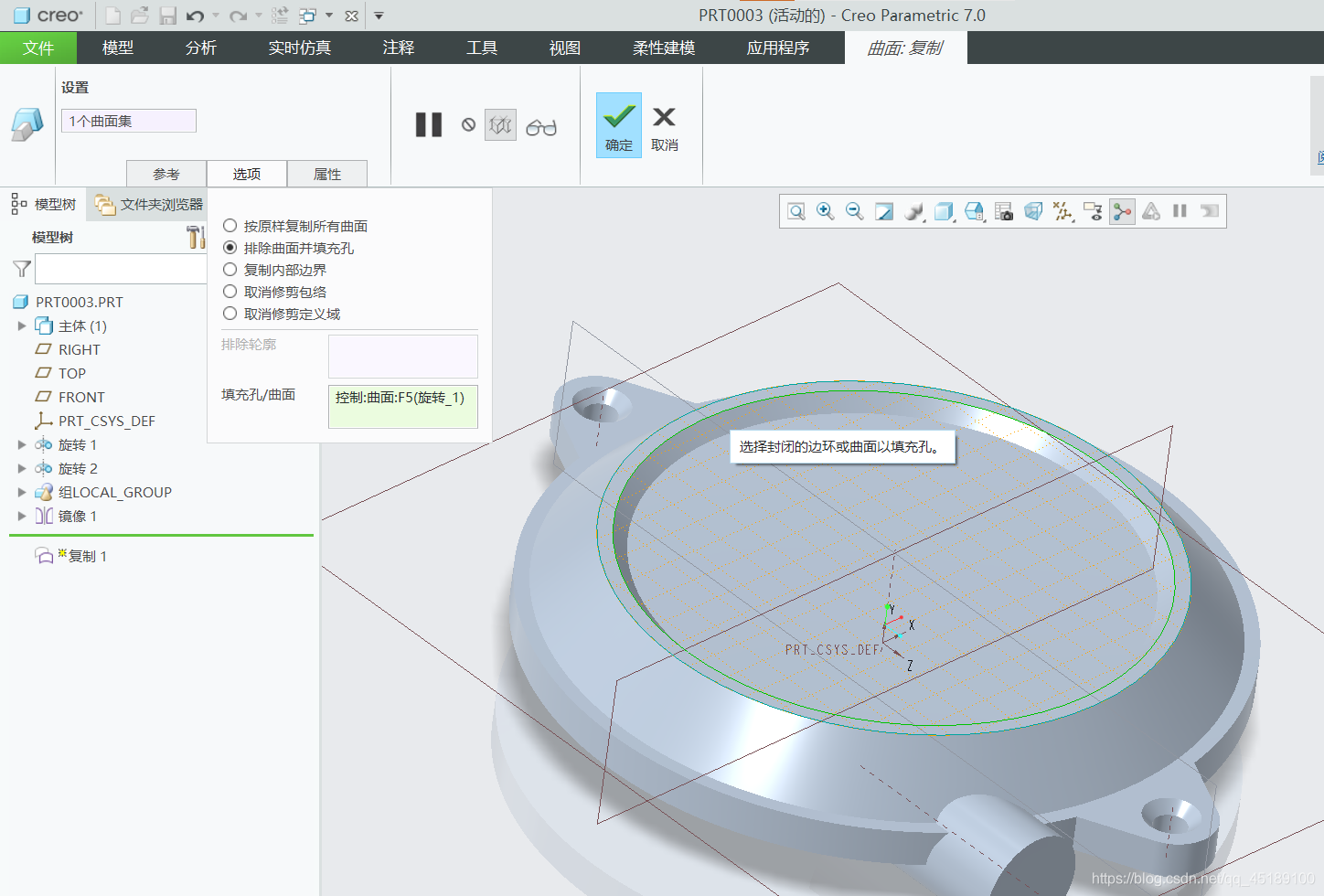The width and height of the screenshot is (1324, 896).
Task: Click the New file icon
Action: (x=112, y=16)
